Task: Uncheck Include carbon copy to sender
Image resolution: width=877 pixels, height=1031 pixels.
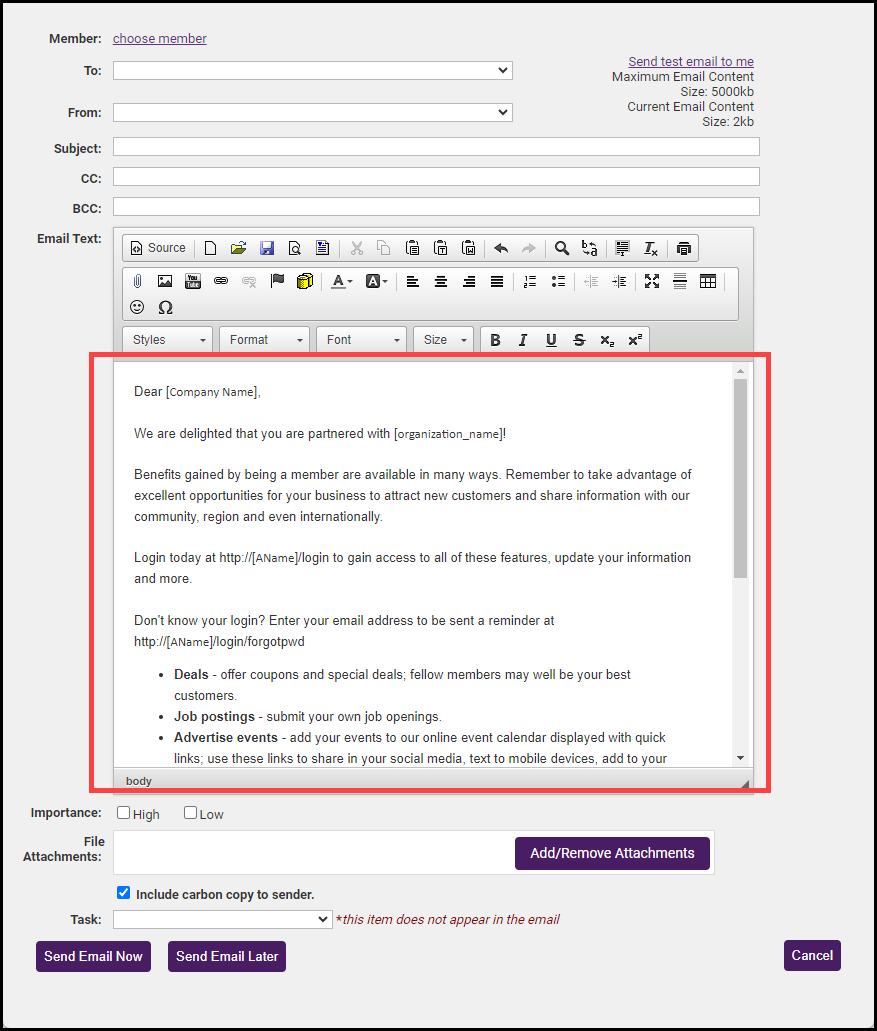Action: point(124,892)
